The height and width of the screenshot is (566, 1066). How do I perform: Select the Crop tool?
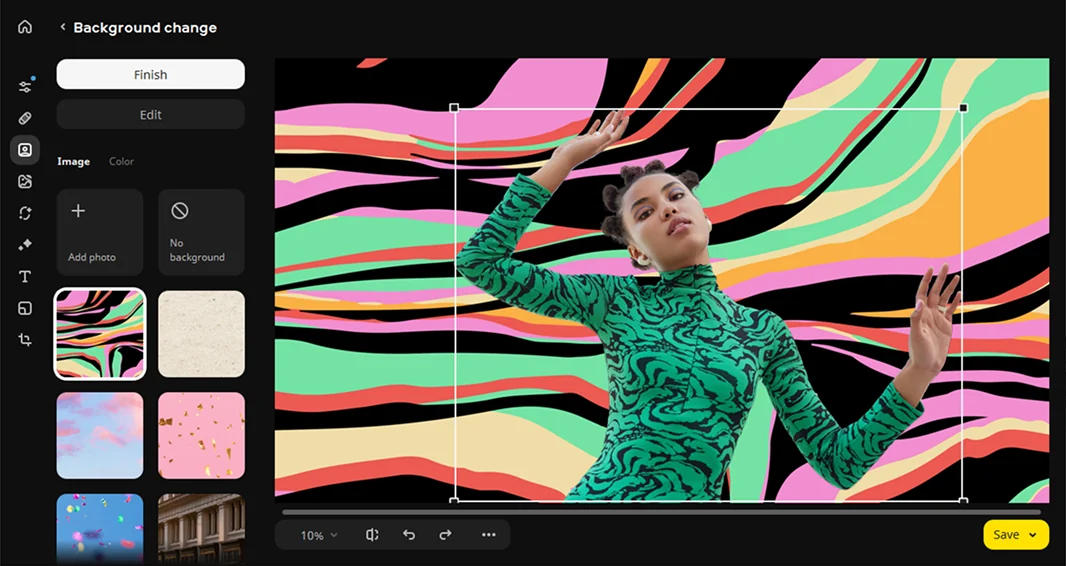(x=25, y=340)
